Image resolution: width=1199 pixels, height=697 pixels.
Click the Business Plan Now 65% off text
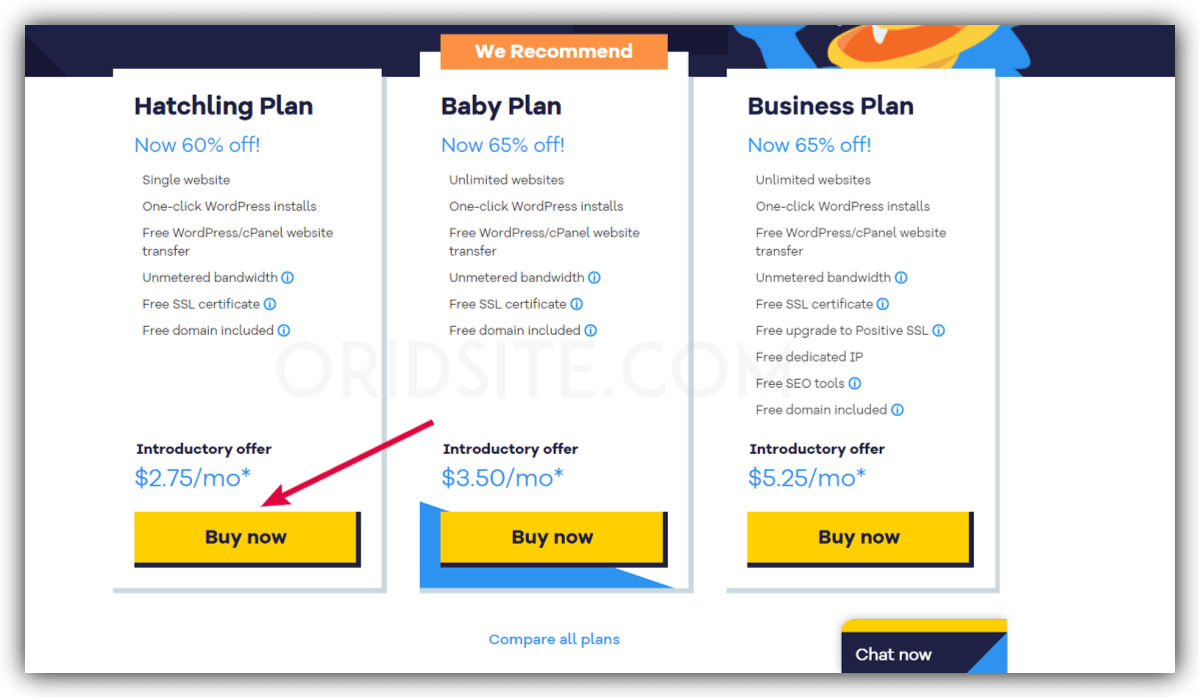coord(810,145)
